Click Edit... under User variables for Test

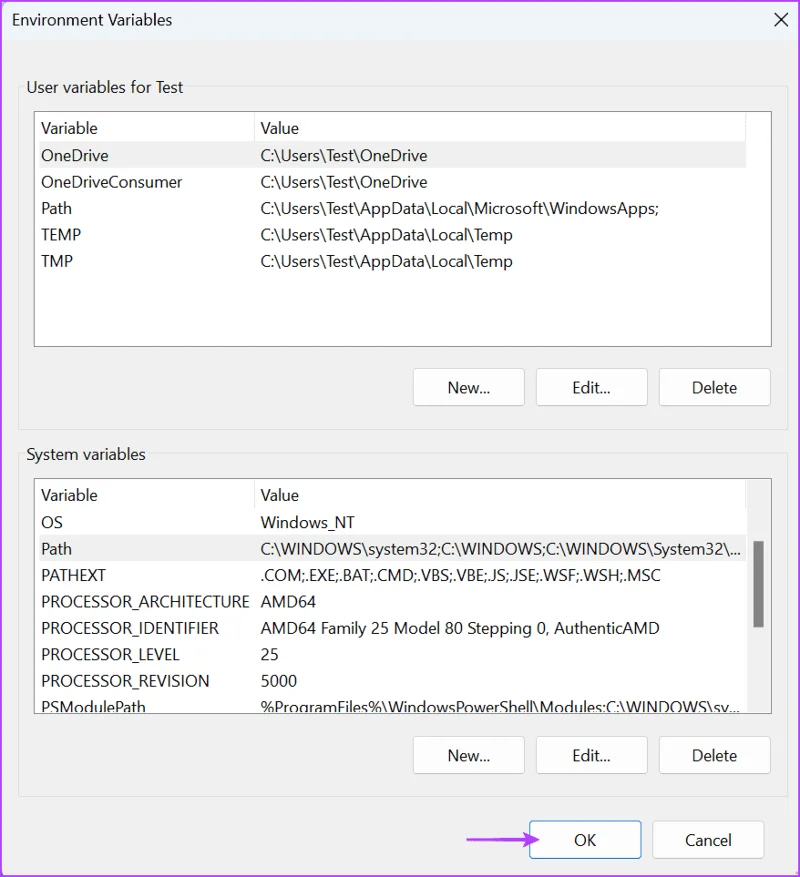[592, 387]
